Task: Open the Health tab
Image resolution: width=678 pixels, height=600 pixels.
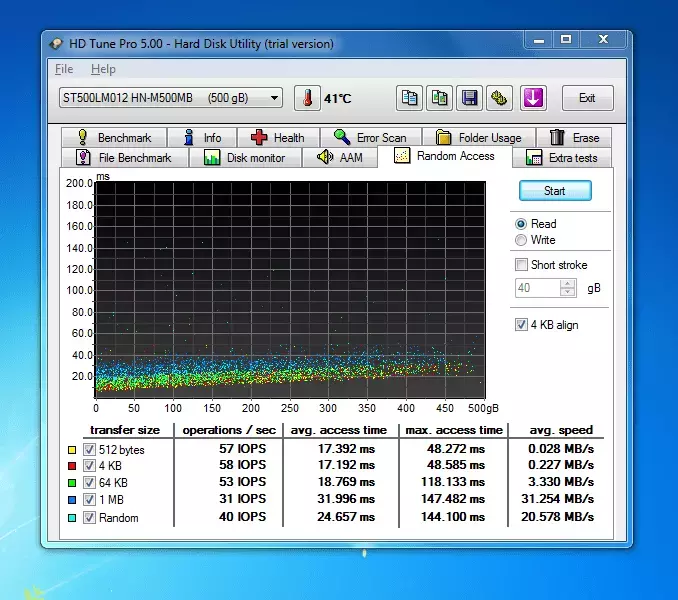Action: 278,138
